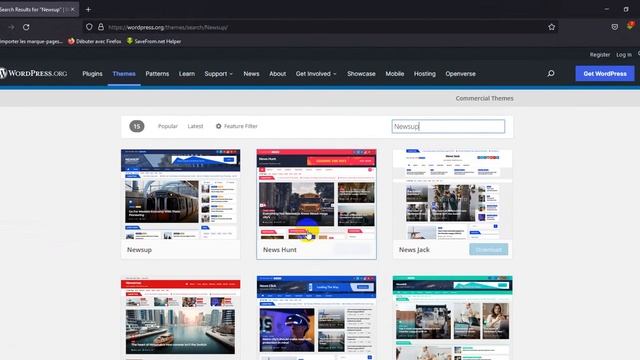Go to Showcase page
Viewport: 640px width, 360px height.
pyautogui.click(x=361, y=74)
